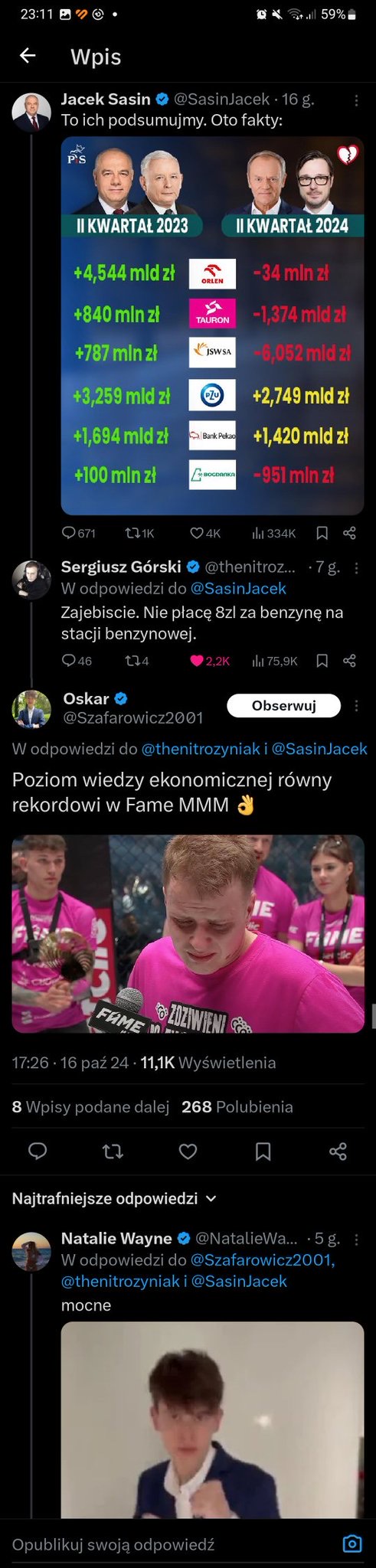The height and width of the screenshot is (1568, 376).
Task: Tap the share icon under Oskar's post
Action: [338, 1151]
